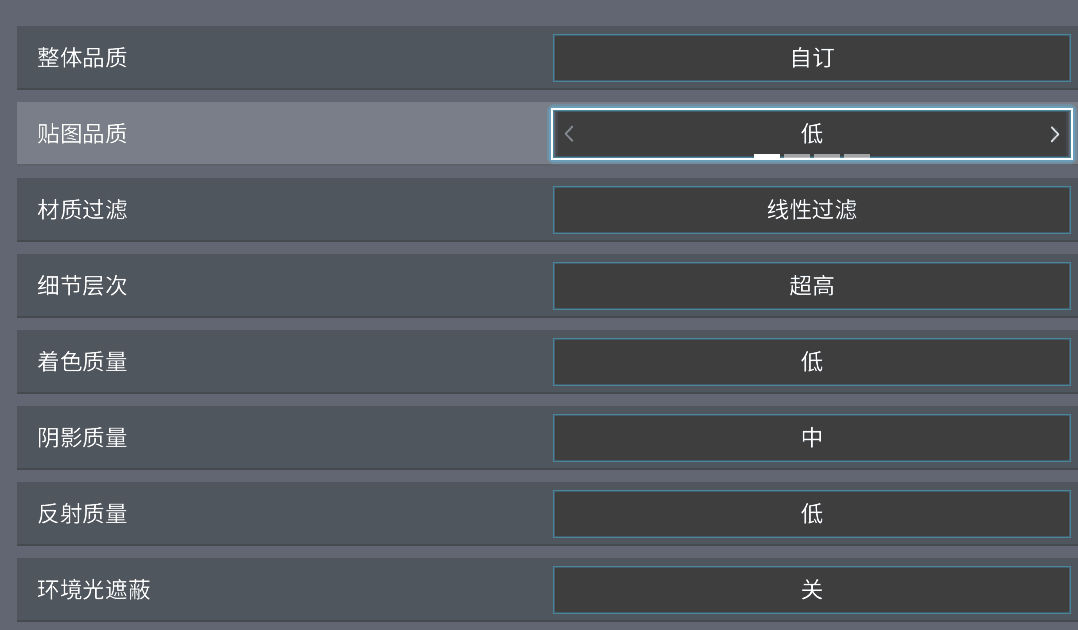Select the 阴影质量 row label

click(x=82, y=438)
